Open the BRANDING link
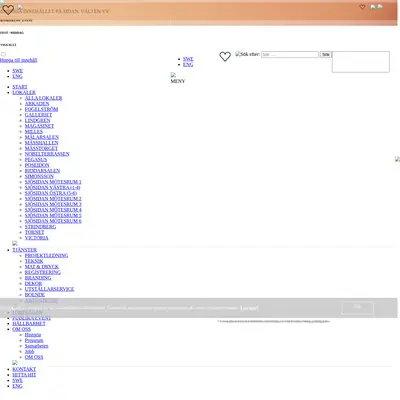Viewport: 400px width, 400px height. (38, 278)
